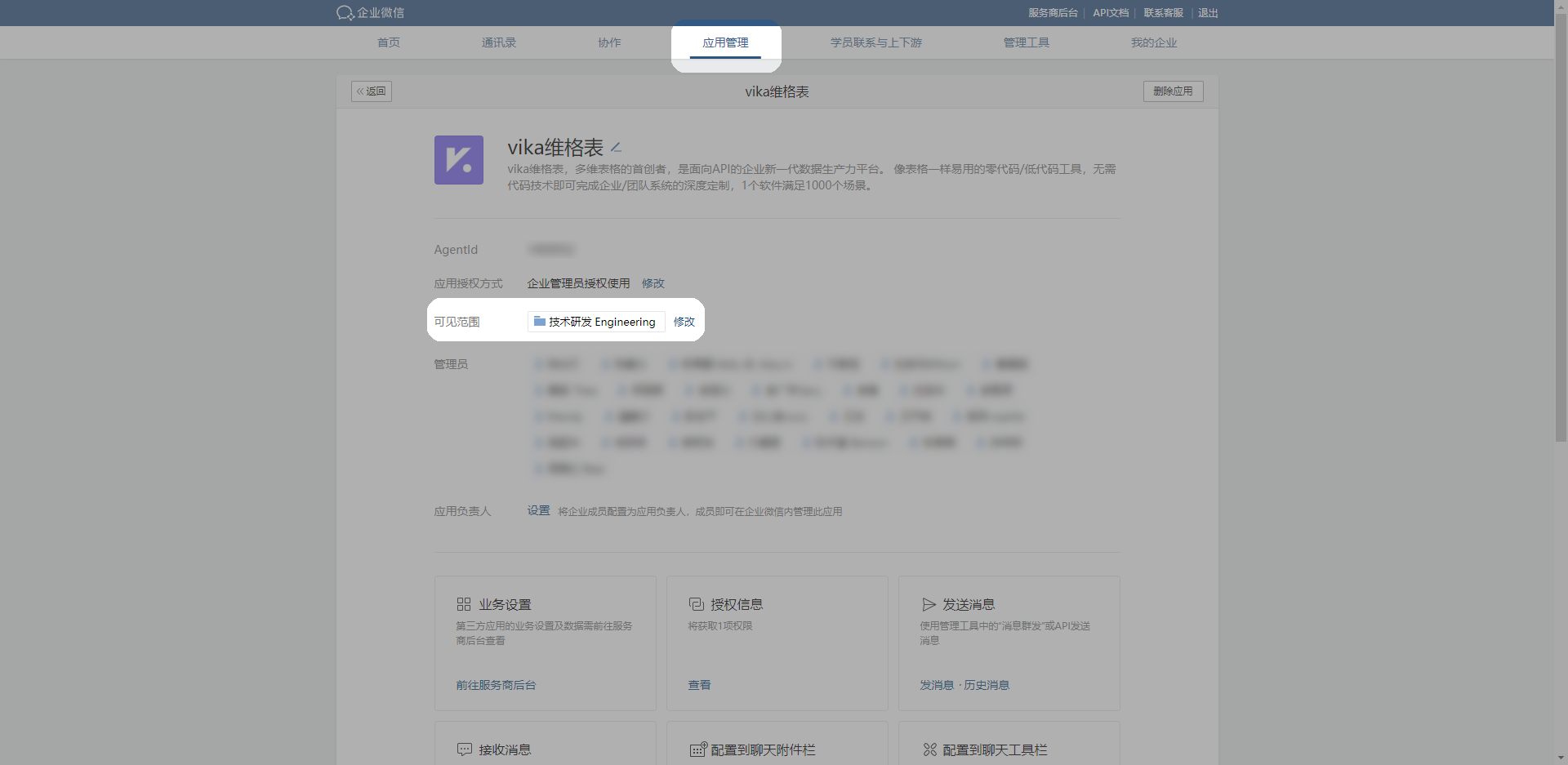Click the 授权信息 copy icon
The width and height of the screenshot is (1568, 765).
pos(696,604)
